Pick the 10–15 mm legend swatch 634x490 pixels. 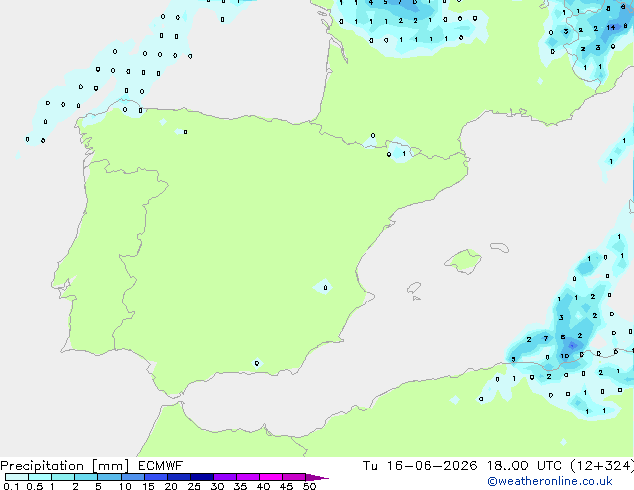pyautogui.click(x=132, y=477)
